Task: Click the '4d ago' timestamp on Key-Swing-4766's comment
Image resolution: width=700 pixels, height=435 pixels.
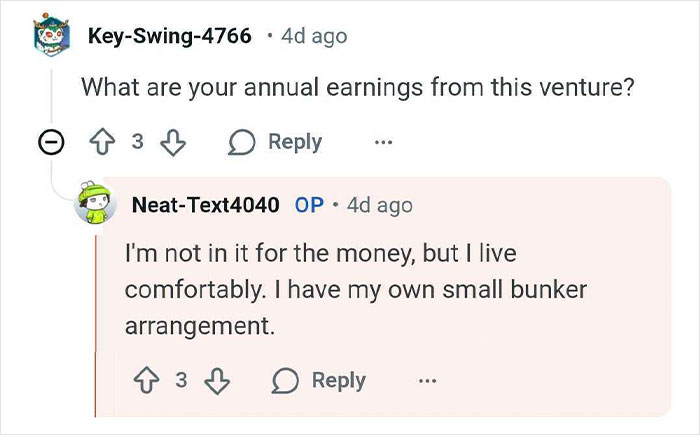Action: point(314,36)
